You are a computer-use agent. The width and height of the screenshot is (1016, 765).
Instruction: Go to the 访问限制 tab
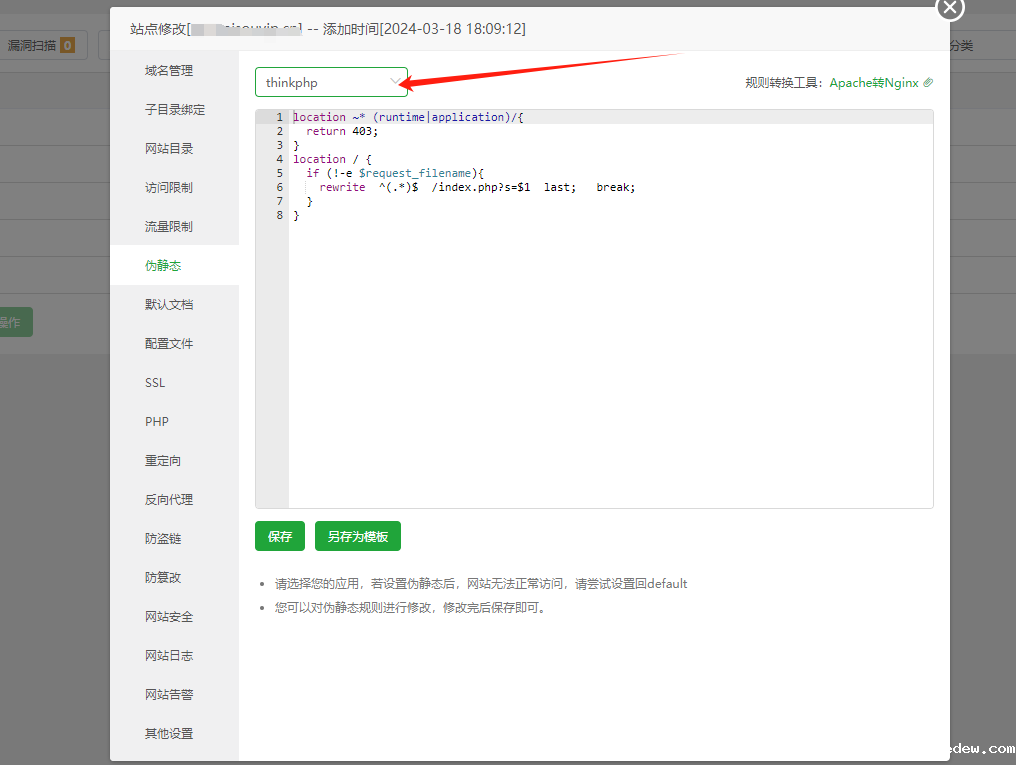pos(169,188)
